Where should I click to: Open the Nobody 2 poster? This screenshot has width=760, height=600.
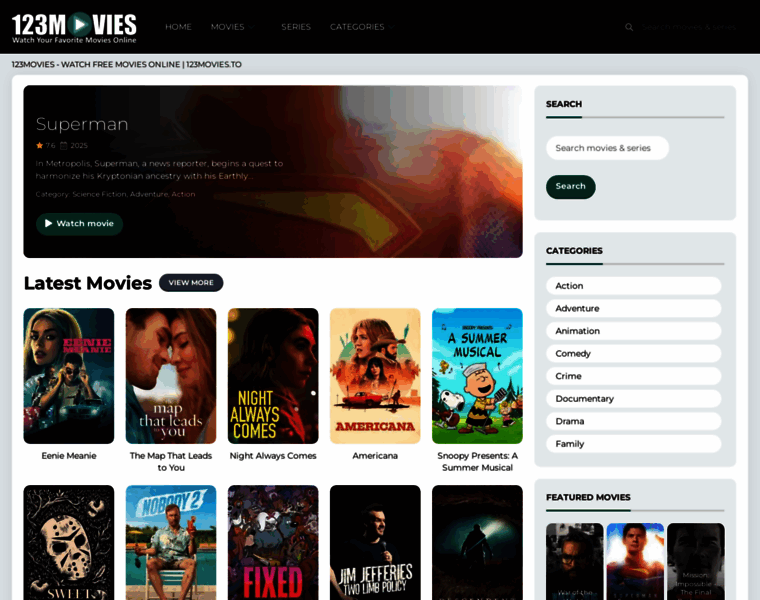click(171, 542)
